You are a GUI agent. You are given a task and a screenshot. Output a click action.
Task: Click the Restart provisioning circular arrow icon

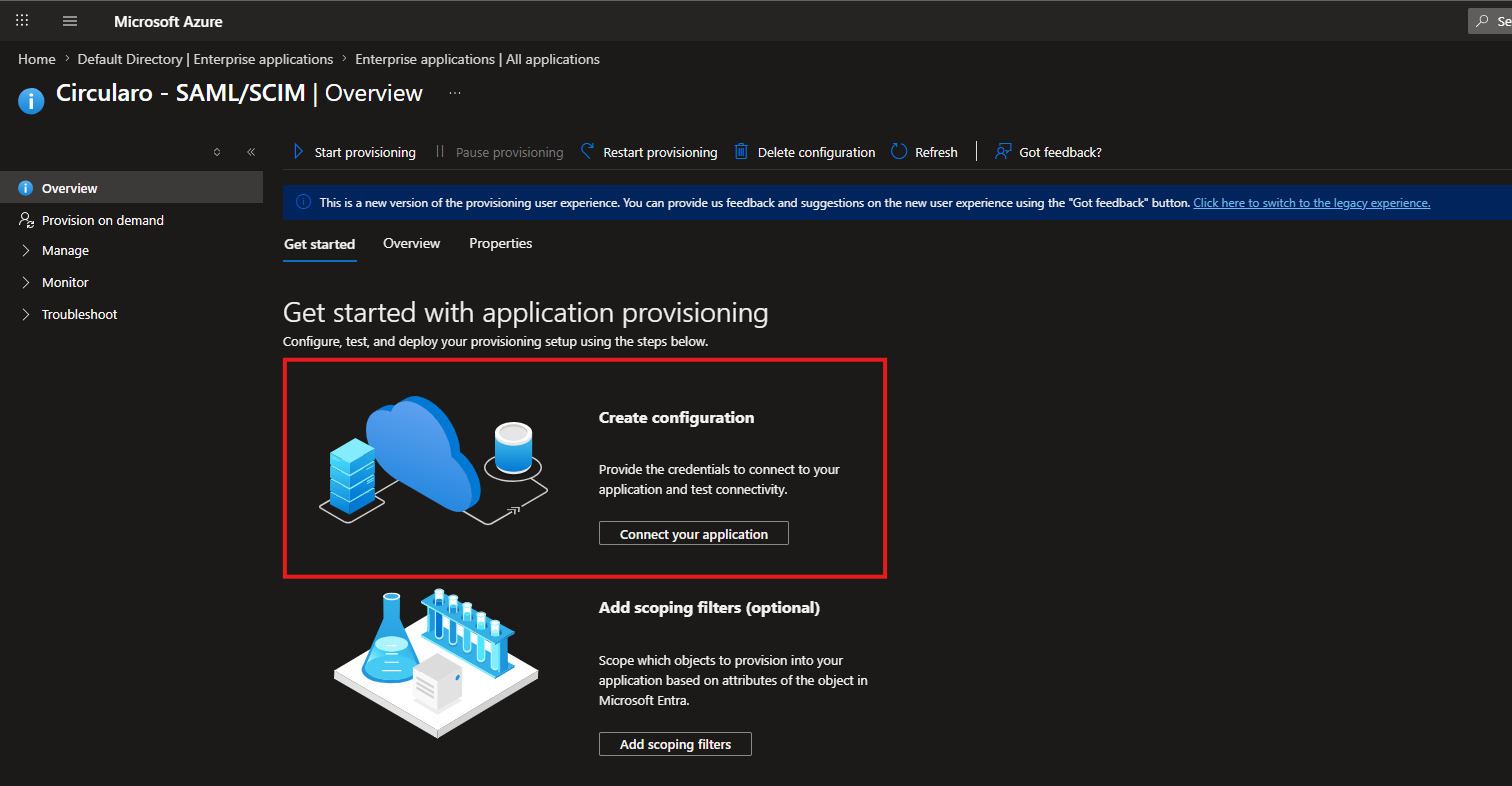coord(588,152)
